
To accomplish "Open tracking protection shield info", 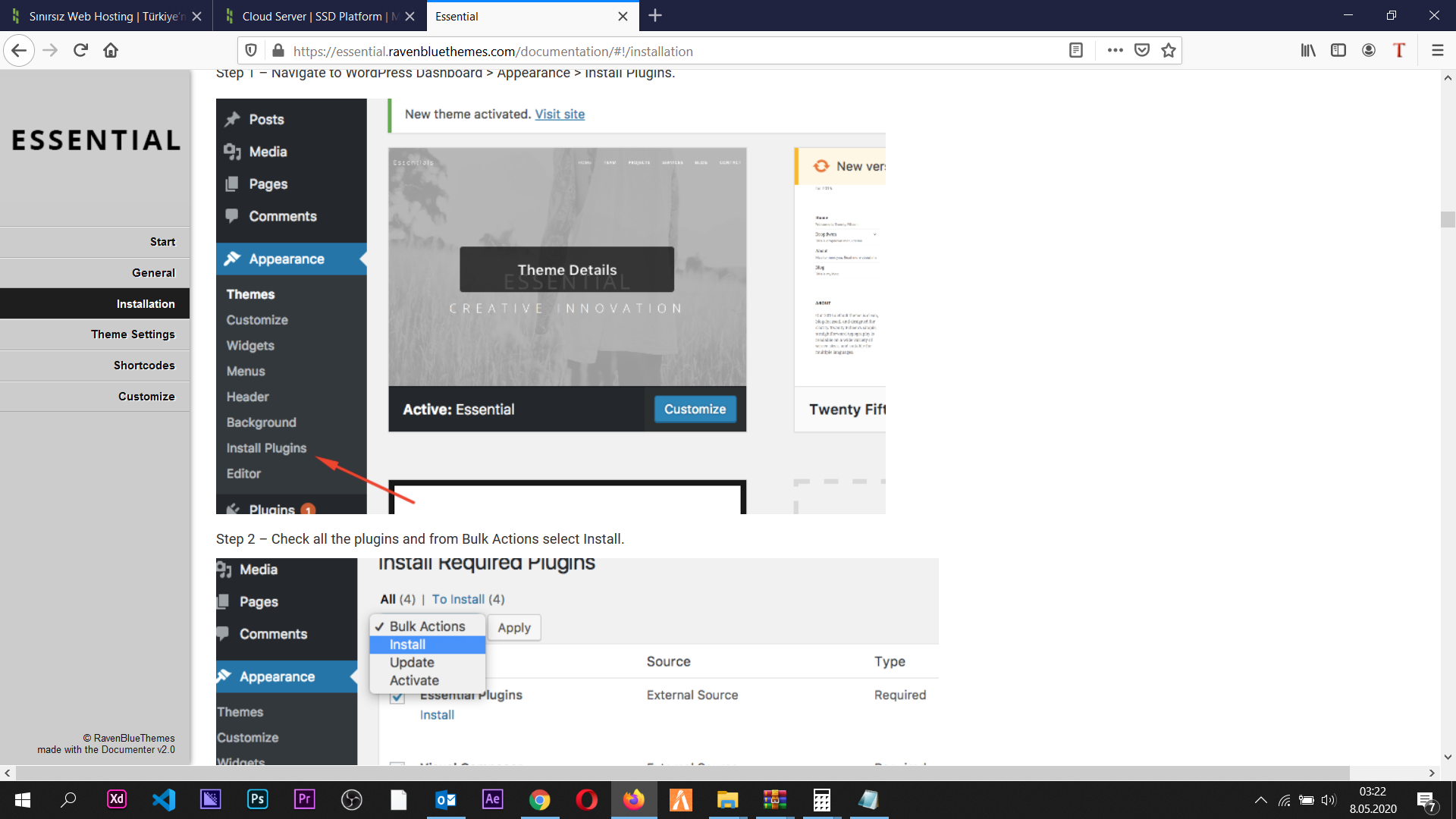I will [251, 51].
